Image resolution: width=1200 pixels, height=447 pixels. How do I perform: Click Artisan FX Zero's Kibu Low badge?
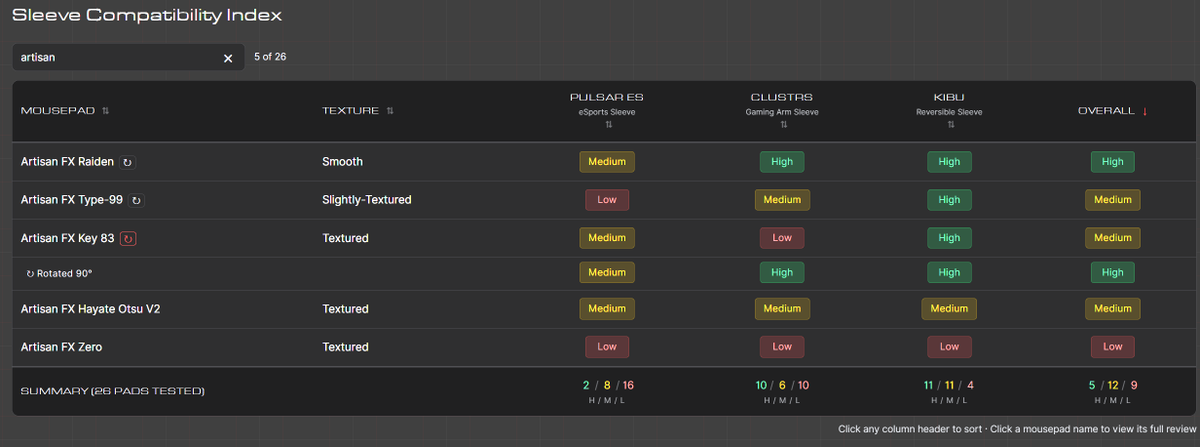click(949, 347)
